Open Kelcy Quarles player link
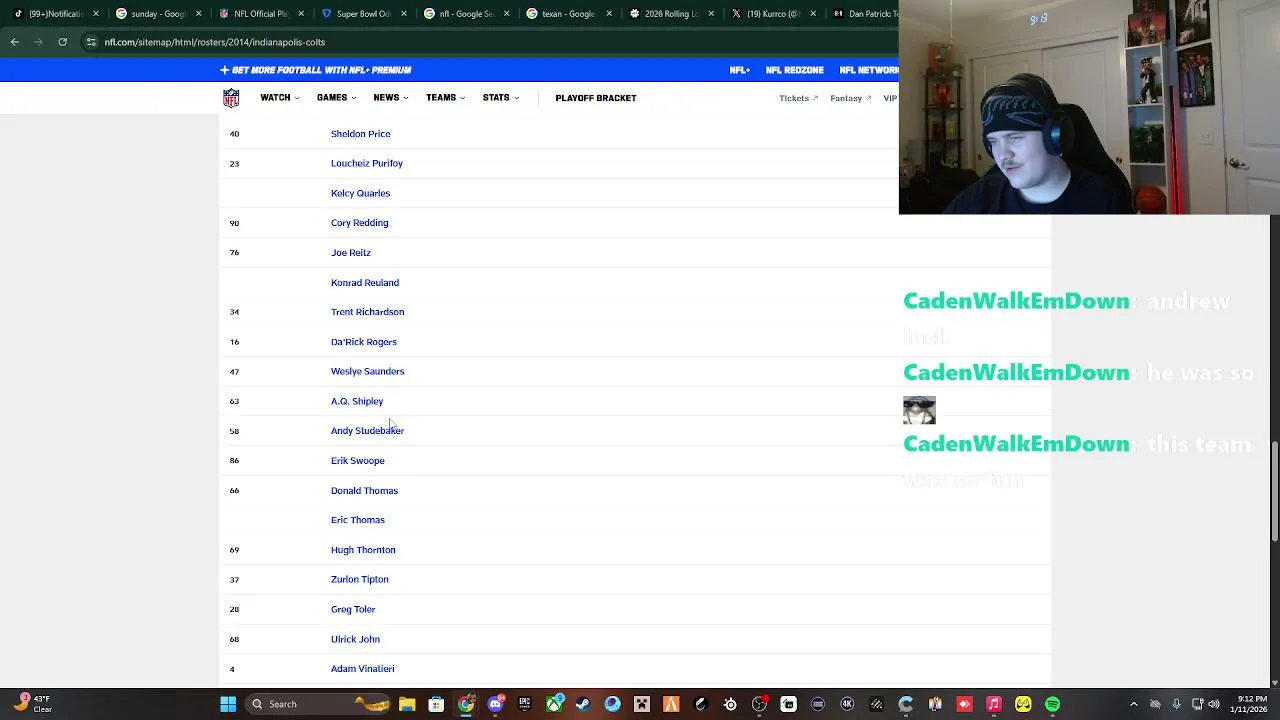 tap(360, 193)
